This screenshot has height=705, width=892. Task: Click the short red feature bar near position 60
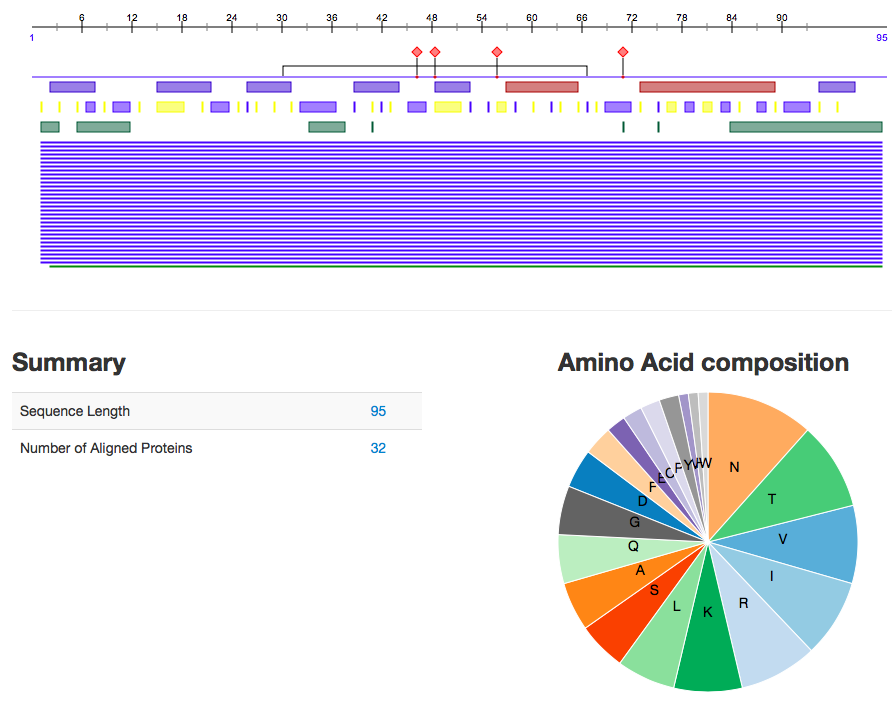coord(542,87)
